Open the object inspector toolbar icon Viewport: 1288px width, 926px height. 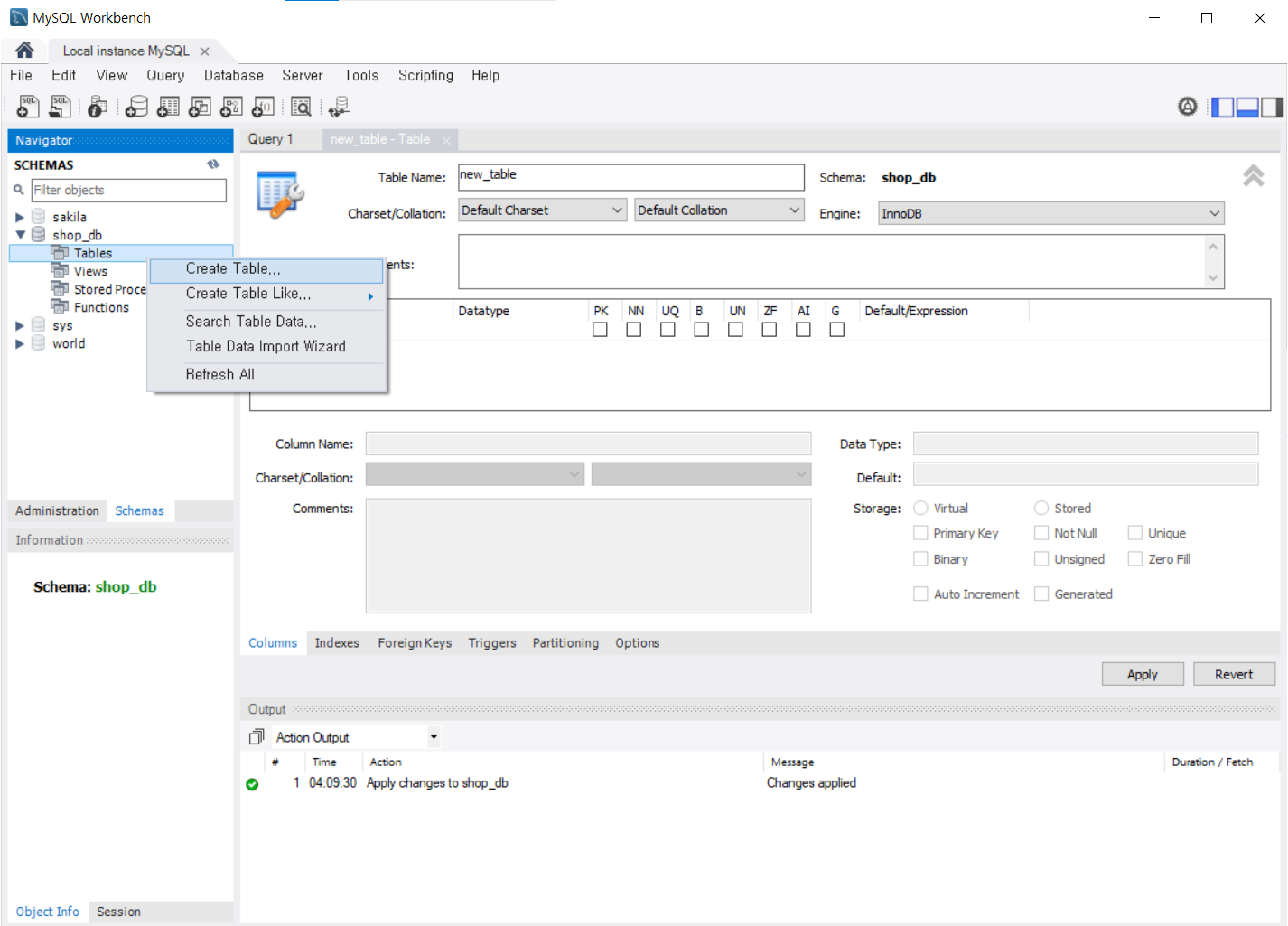point(98,107)
